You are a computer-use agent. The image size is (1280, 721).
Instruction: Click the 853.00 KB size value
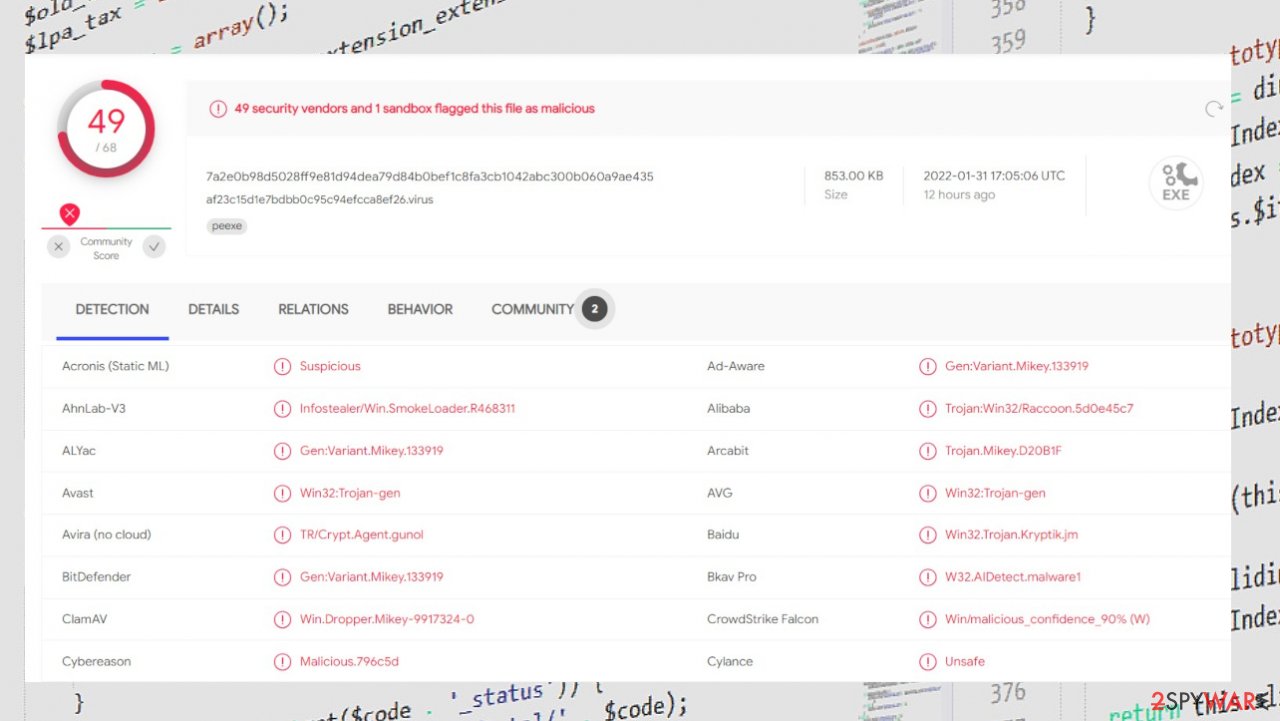pos(854,176)
